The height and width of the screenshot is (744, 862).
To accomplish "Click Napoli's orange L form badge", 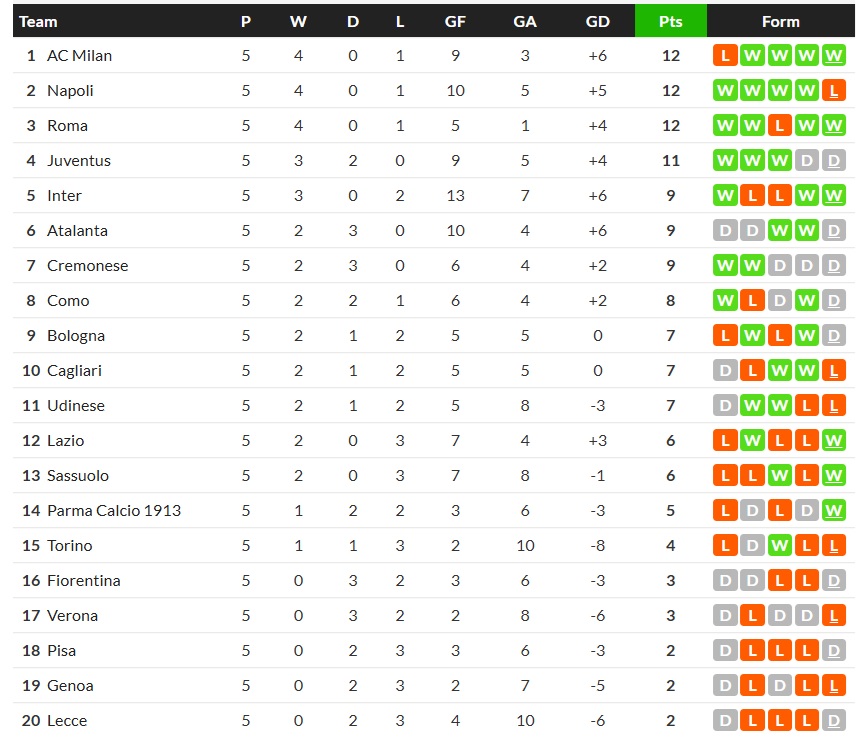I will (834, 91).
